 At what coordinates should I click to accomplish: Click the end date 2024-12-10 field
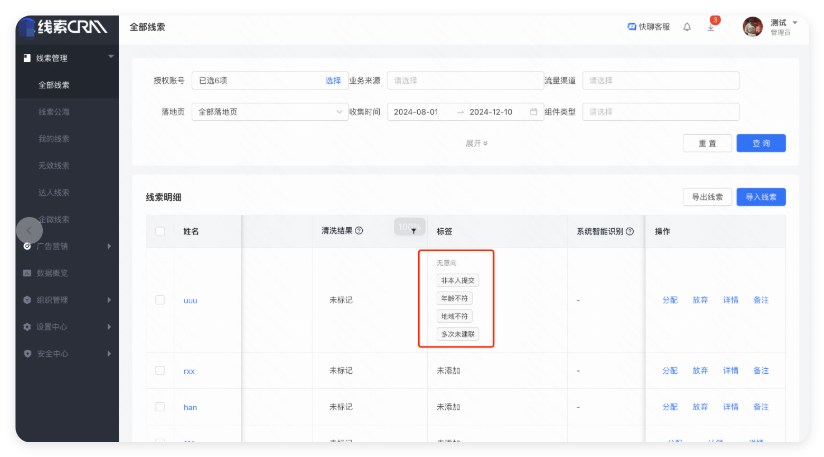(491, 112)
